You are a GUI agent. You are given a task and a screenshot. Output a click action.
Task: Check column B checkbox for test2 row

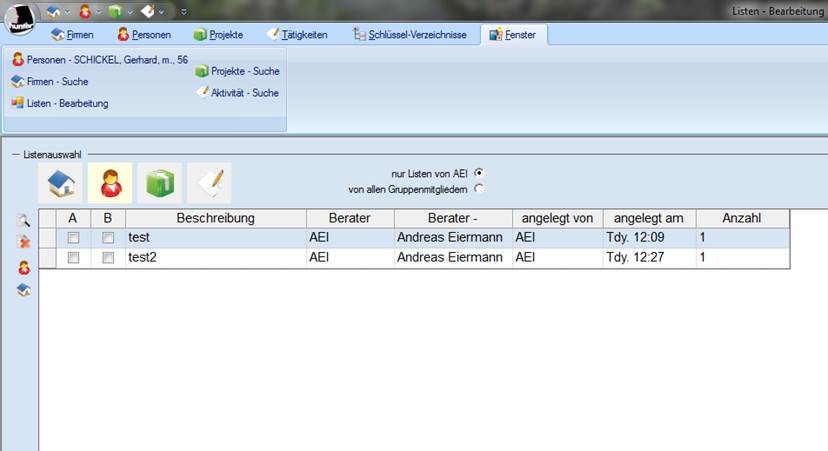click(108, 258)
